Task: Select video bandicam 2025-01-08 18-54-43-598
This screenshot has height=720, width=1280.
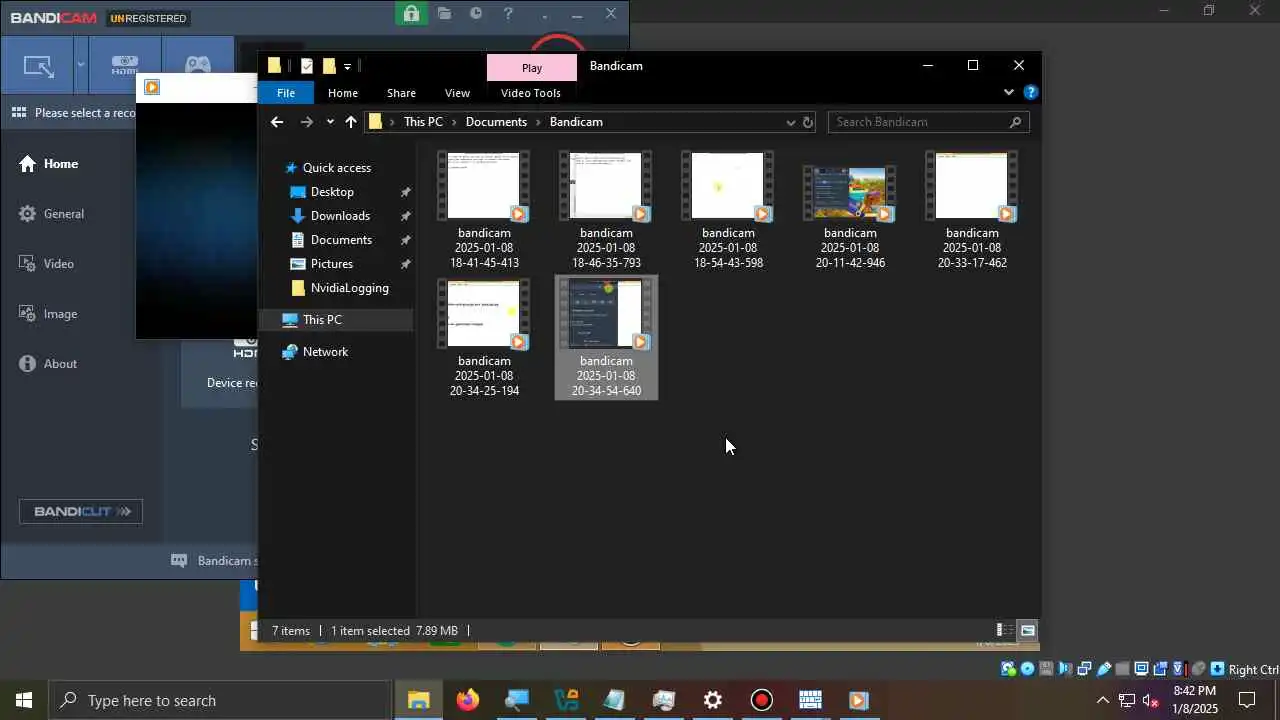Action: 728,210
